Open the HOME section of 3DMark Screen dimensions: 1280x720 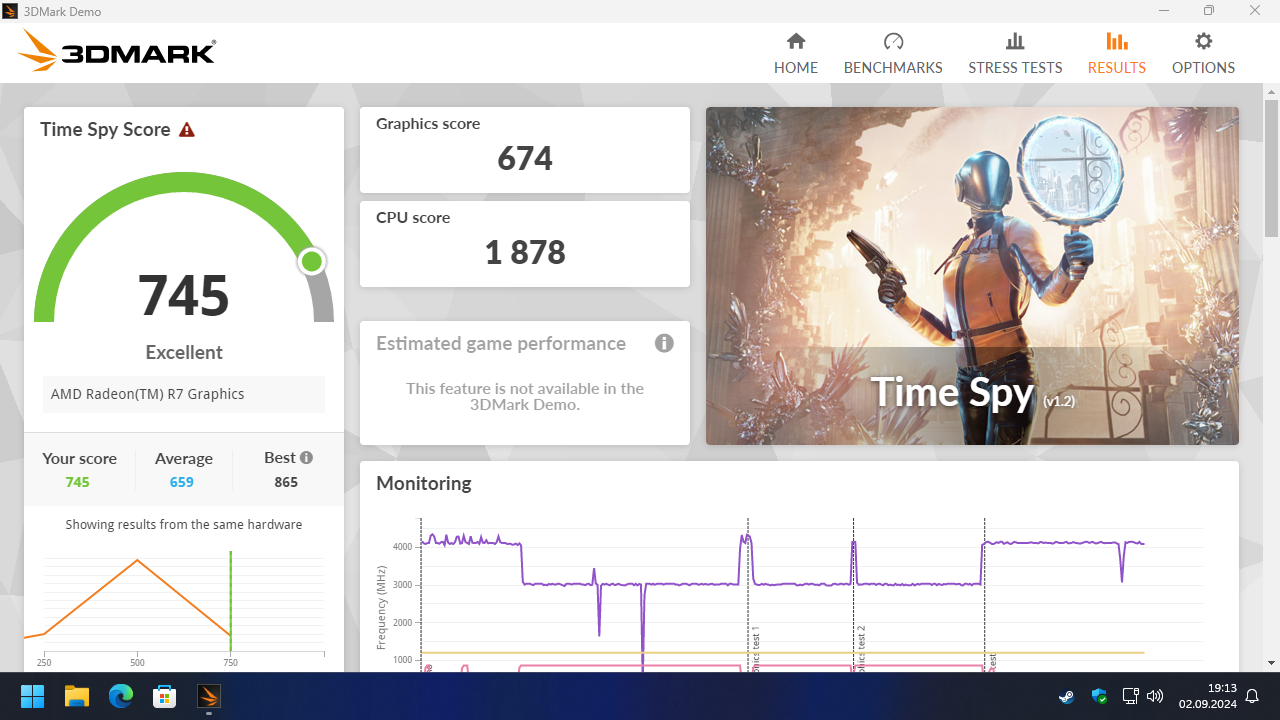795,55
